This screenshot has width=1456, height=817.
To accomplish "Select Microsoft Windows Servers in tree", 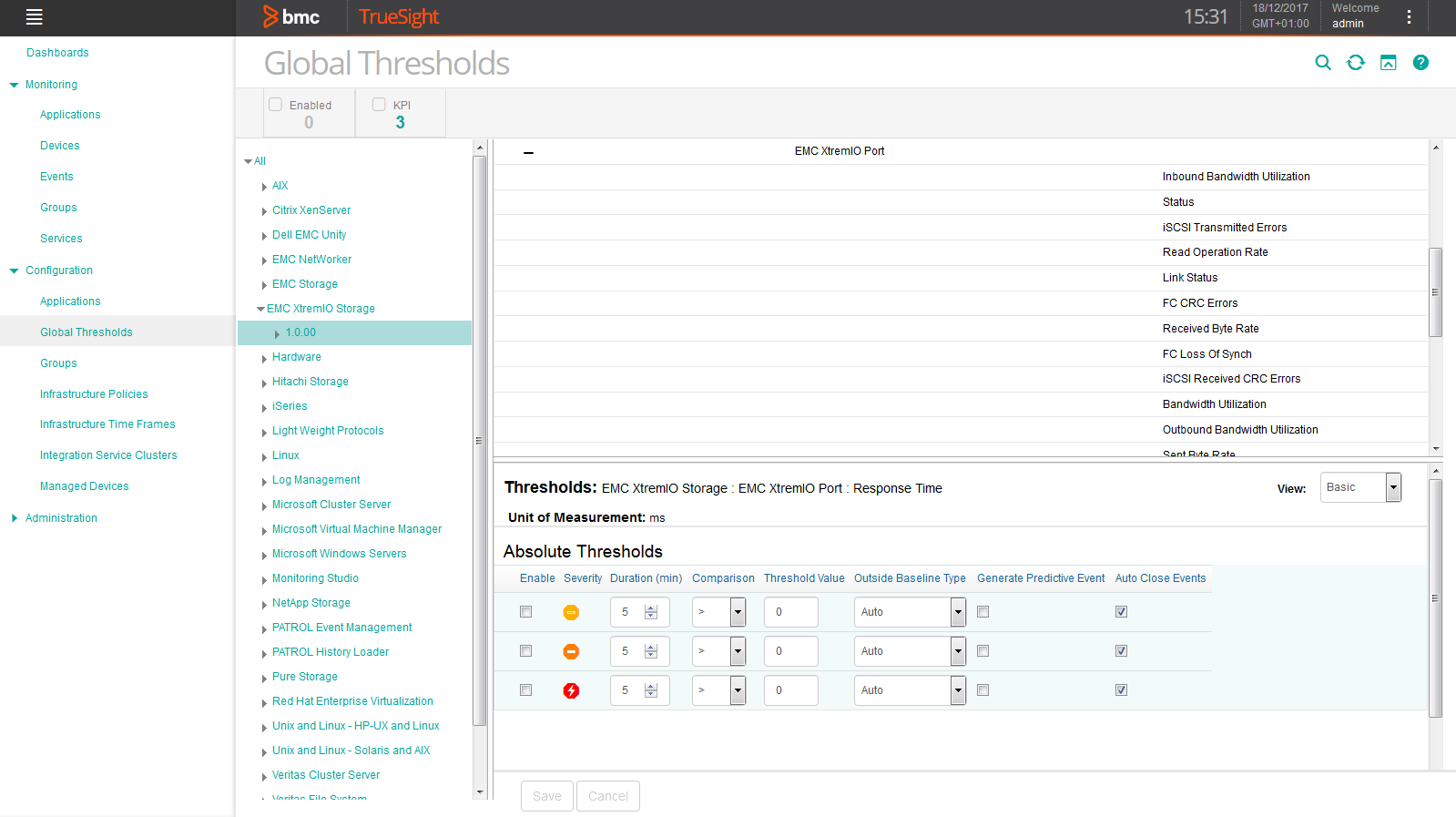I will pos(340,554).
